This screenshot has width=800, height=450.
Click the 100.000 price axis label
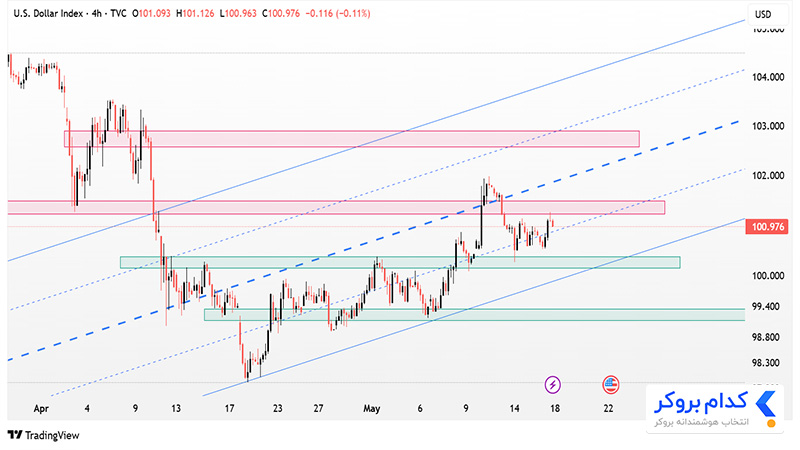768,276
